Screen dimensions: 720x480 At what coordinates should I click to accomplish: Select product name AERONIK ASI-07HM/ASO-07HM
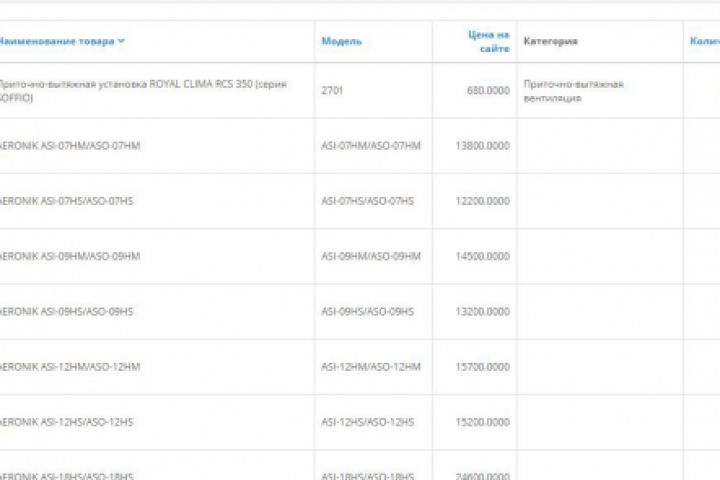(70, 146)
